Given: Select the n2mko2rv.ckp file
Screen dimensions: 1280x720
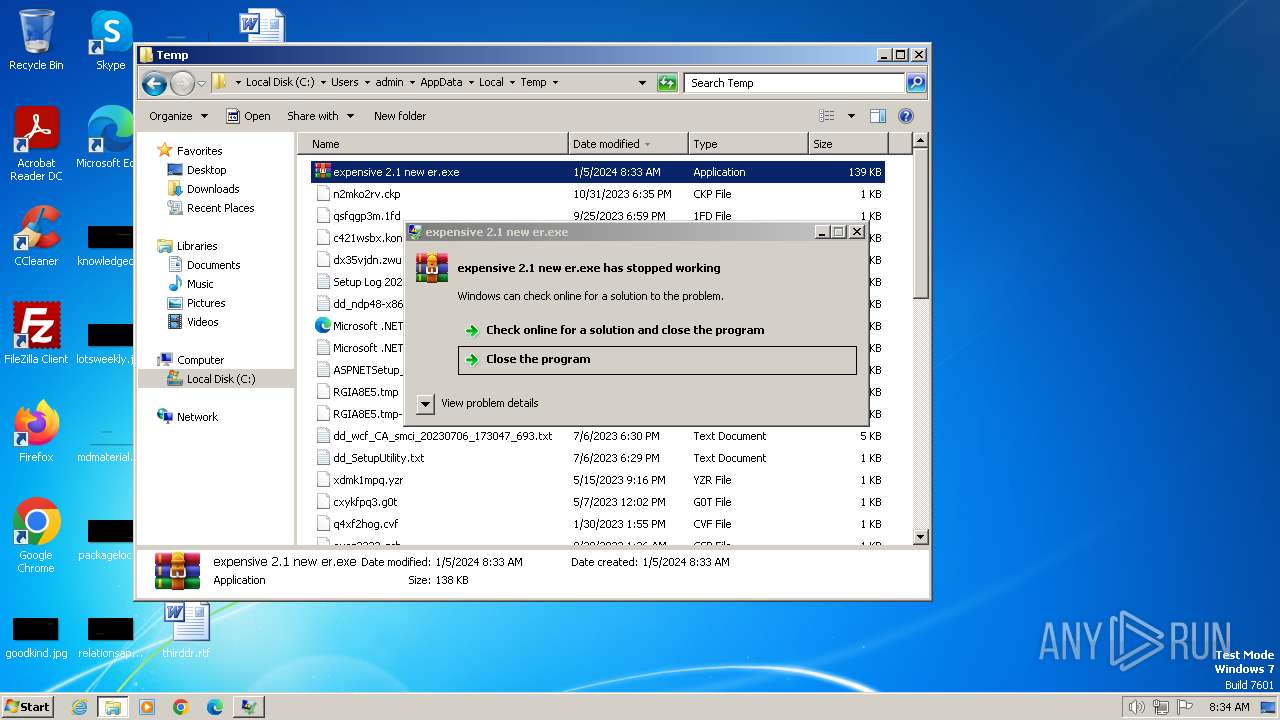Looking at the screenshot, I should pyautogui.click(x=598, y=194).
